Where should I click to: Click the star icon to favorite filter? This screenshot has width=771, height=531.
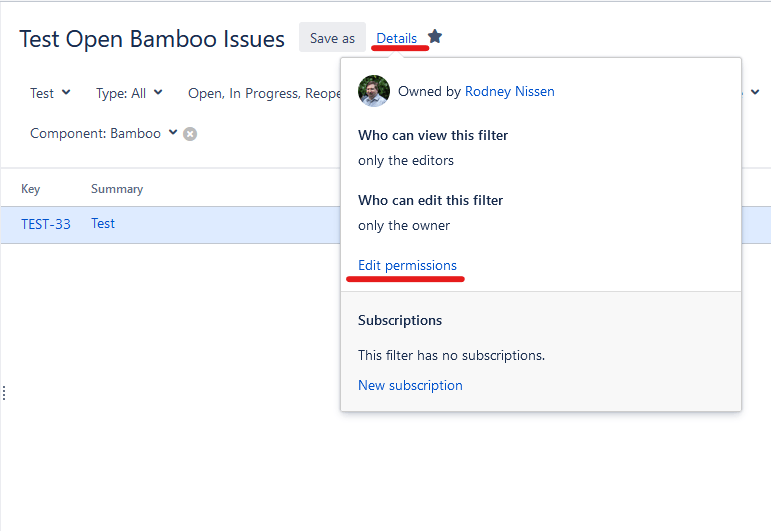click(x=435, y=37)
